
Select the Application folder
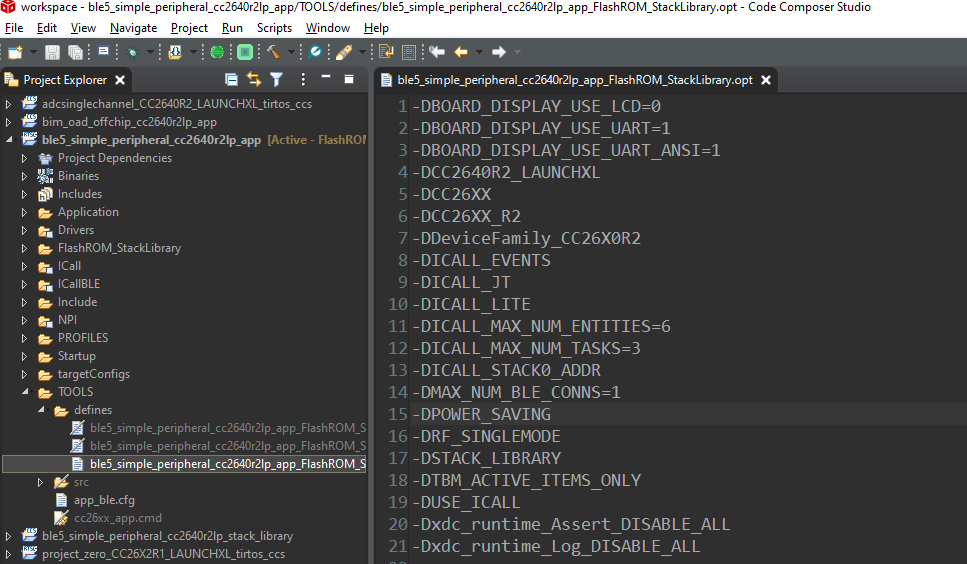[88, 212]
